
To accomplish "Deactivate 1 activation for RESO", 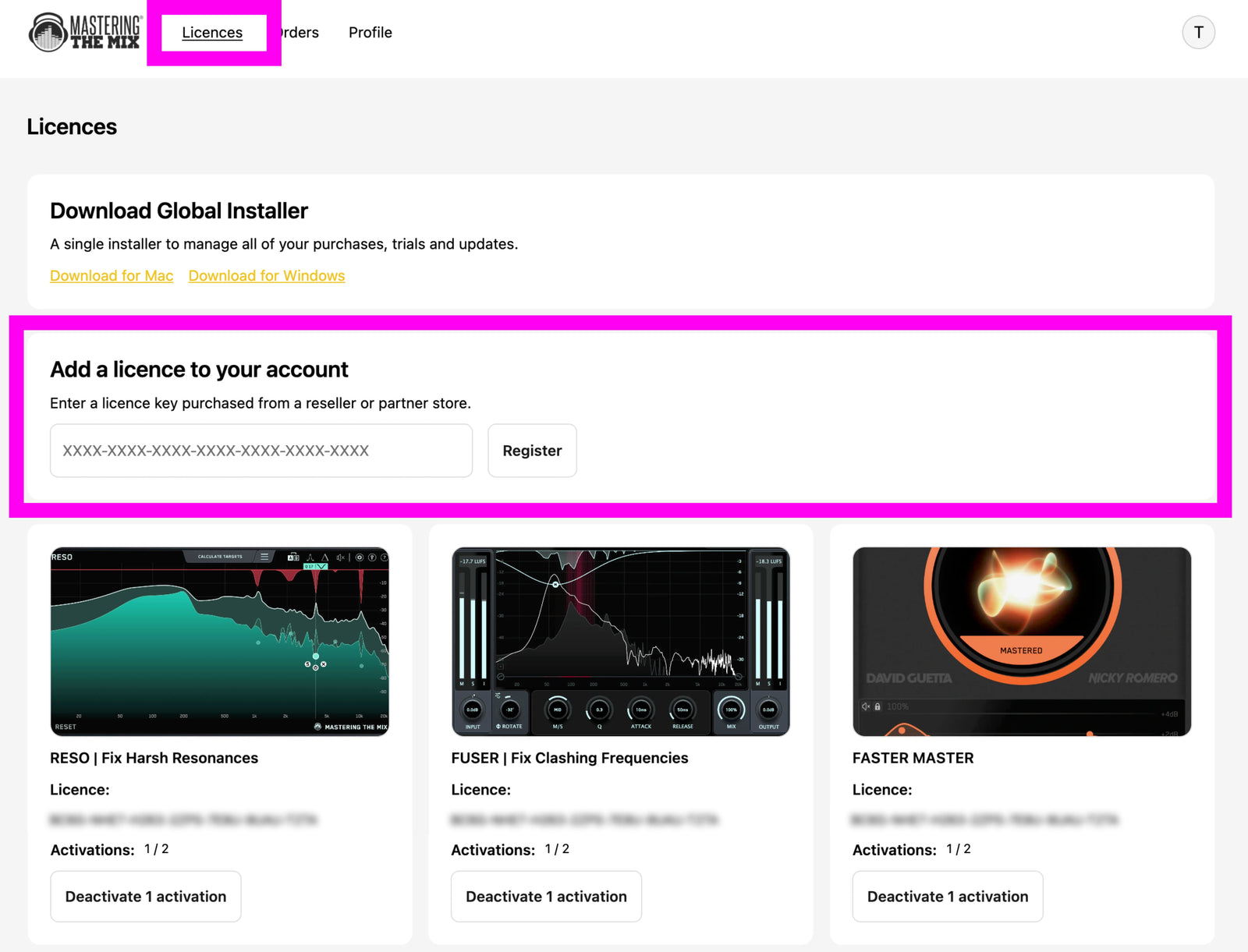I will 146,897.
